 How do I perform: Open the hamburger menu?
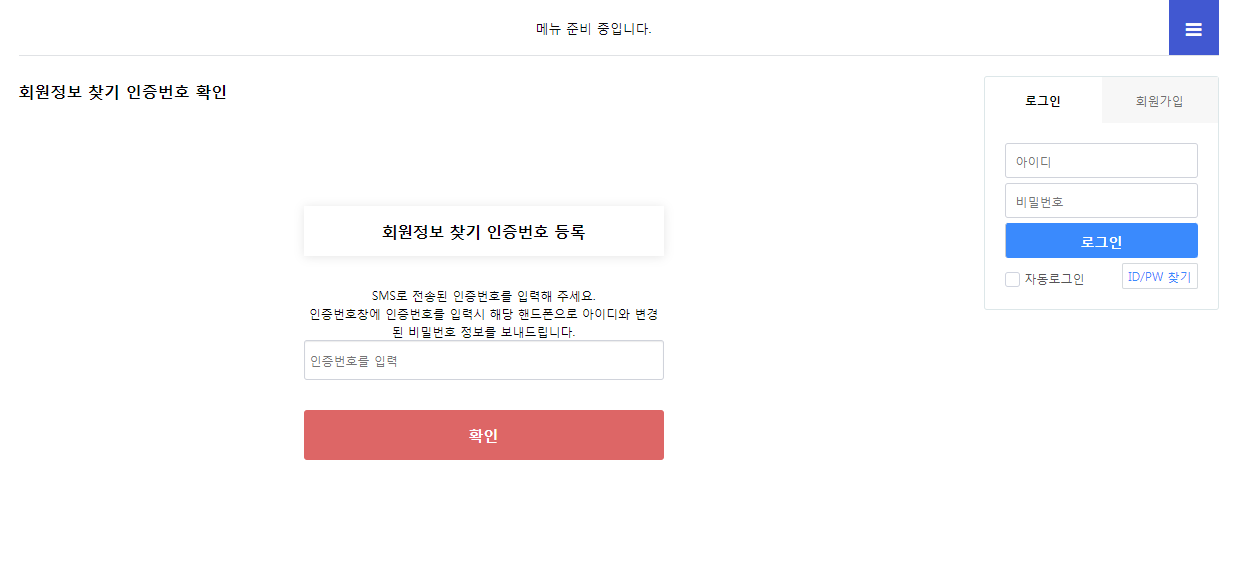1193,28
